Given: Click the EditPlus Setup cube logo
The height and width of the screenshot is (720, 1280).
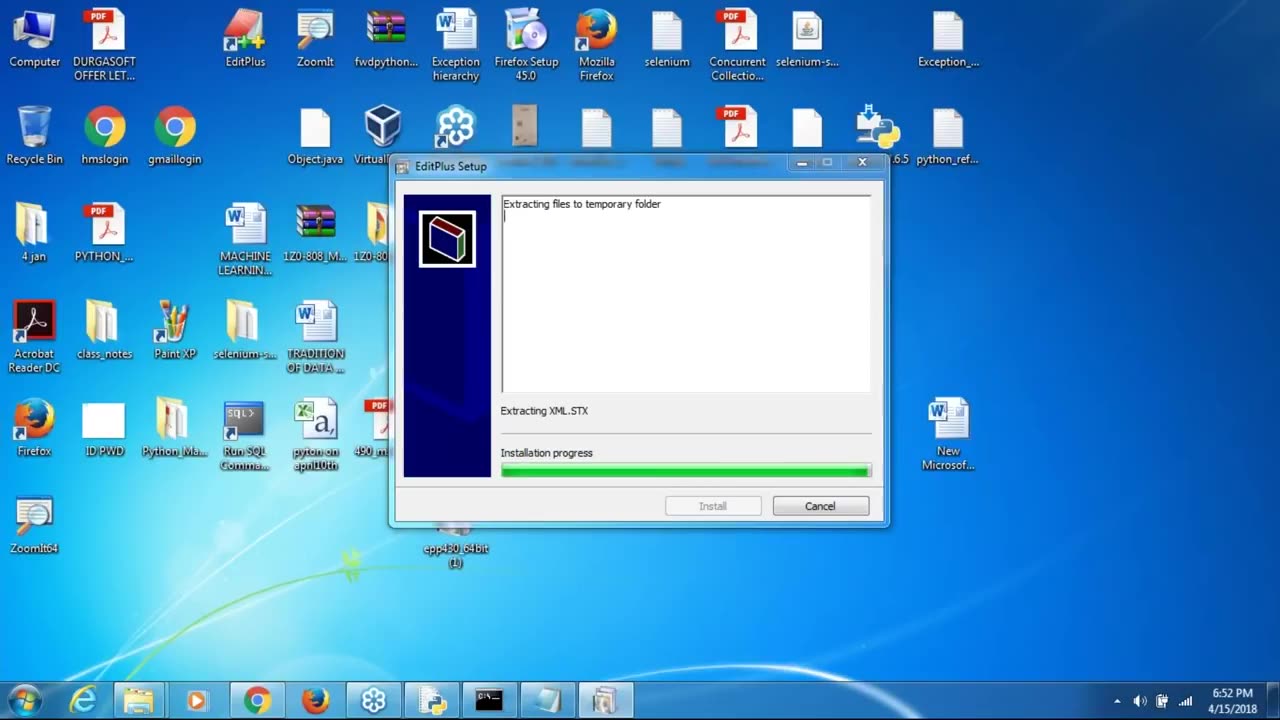Looking at the screenshot, I should click(447, 239).
